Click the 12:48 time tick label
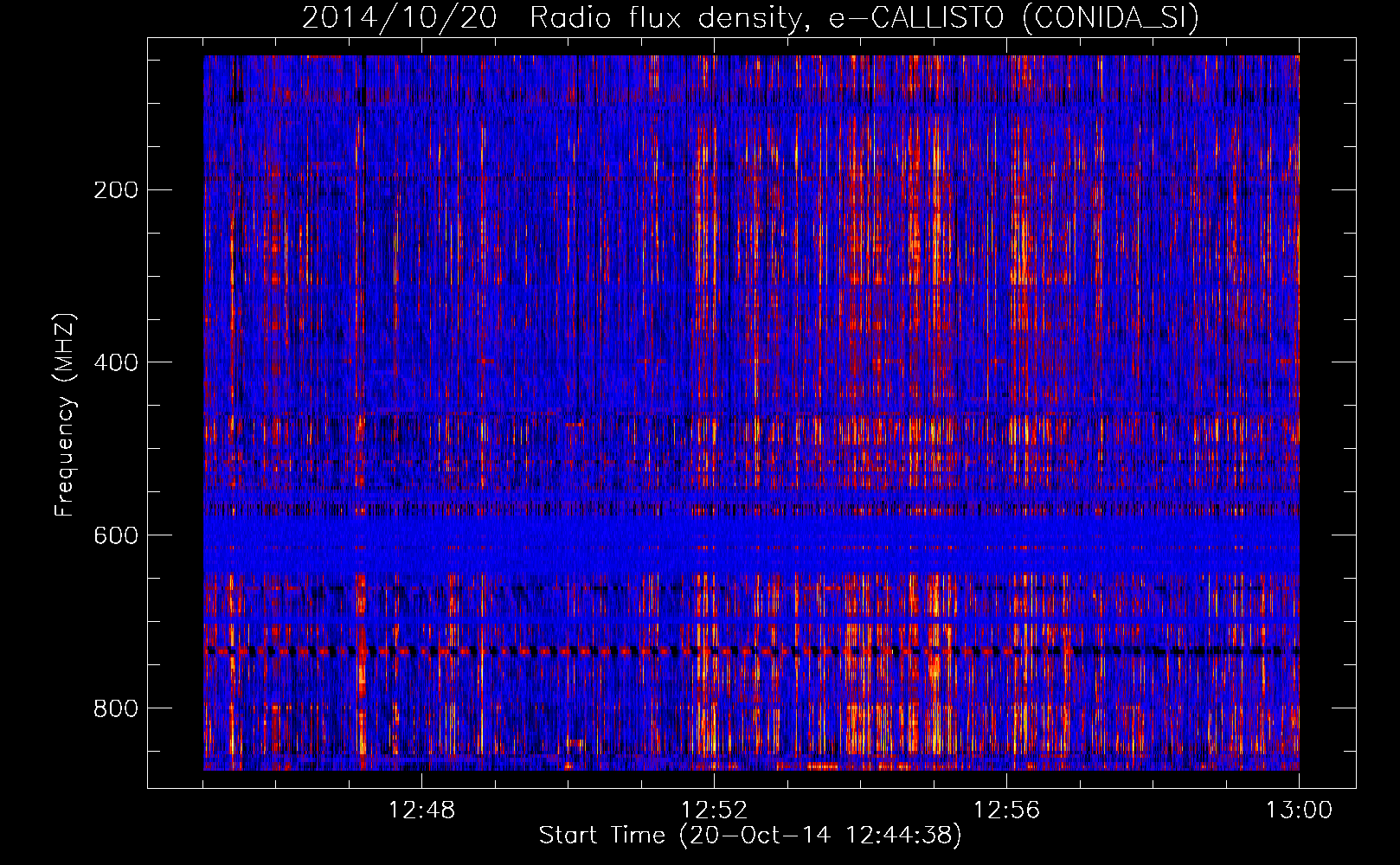The width and height of the screenshot is (1400, 865). pos(421,811)
